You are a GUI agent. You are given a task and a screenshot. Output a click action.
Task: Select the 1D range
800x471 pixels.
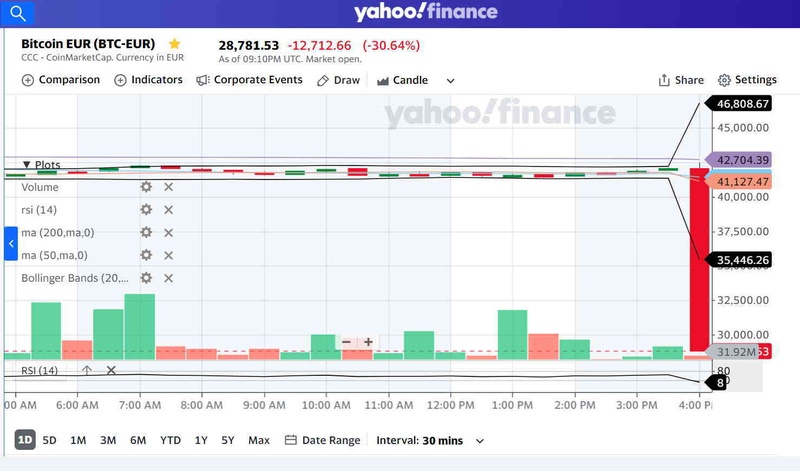click(25, 440)
